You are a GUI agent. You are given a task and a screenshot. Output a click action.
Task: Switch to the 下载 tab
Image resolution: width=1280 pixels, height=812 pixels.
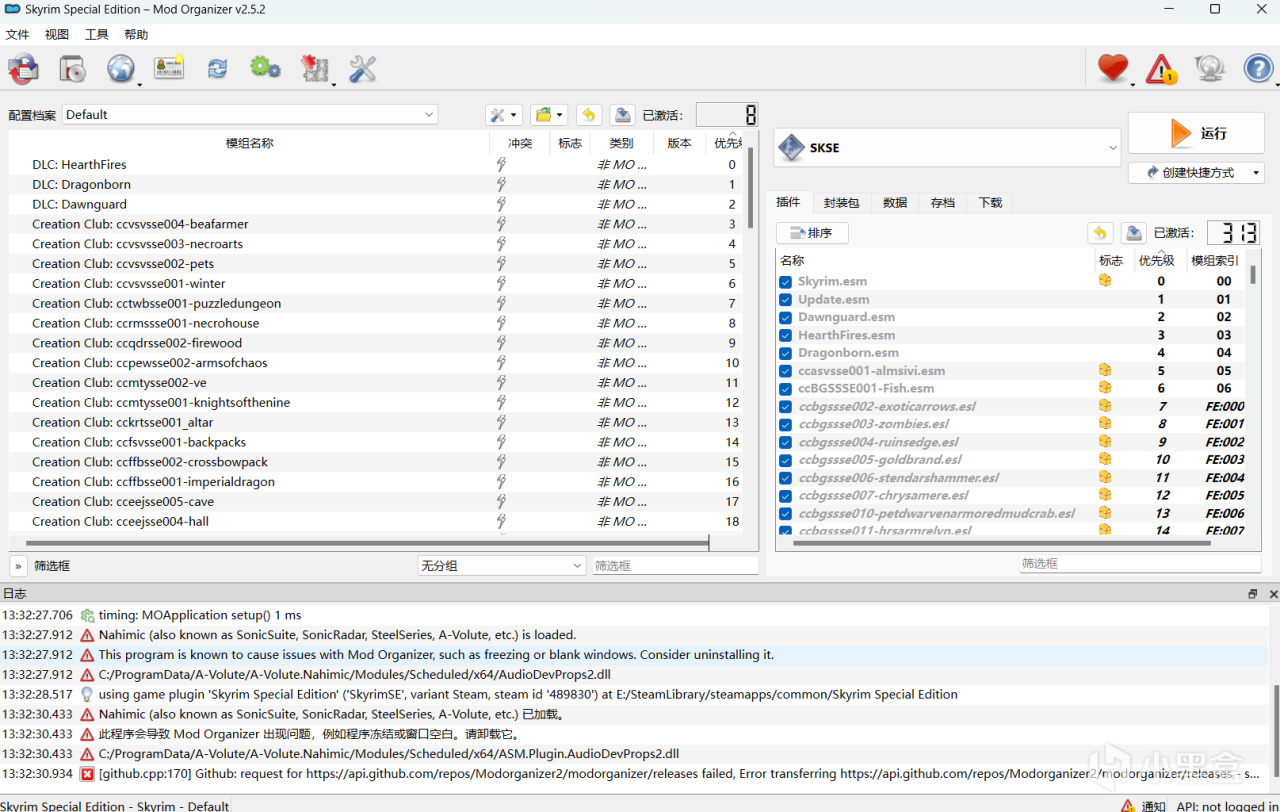[x=990, y=203]
